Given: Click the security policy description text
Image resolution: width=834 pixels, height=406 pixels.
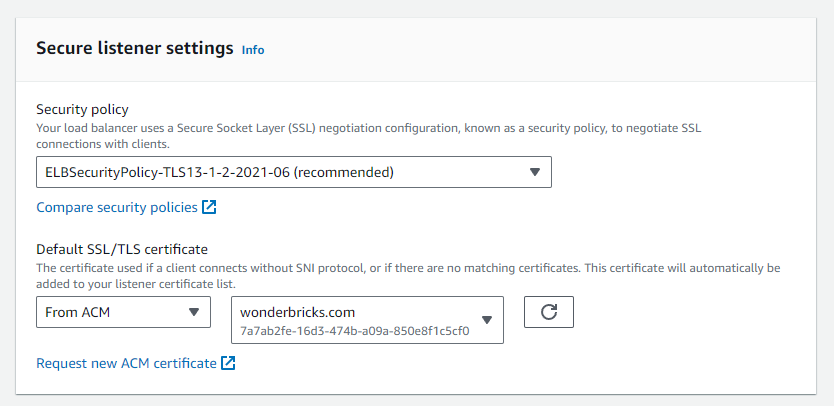Looking at the screenshot, I should click(x=369, y=136).
